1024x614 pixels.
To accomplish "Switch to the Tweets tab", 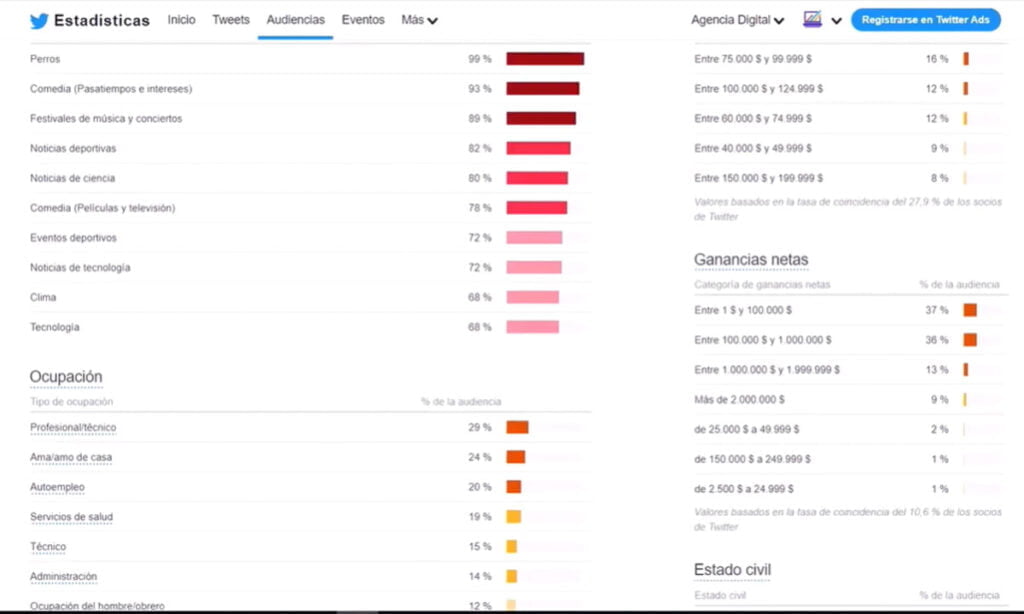I will click(230, 19).
